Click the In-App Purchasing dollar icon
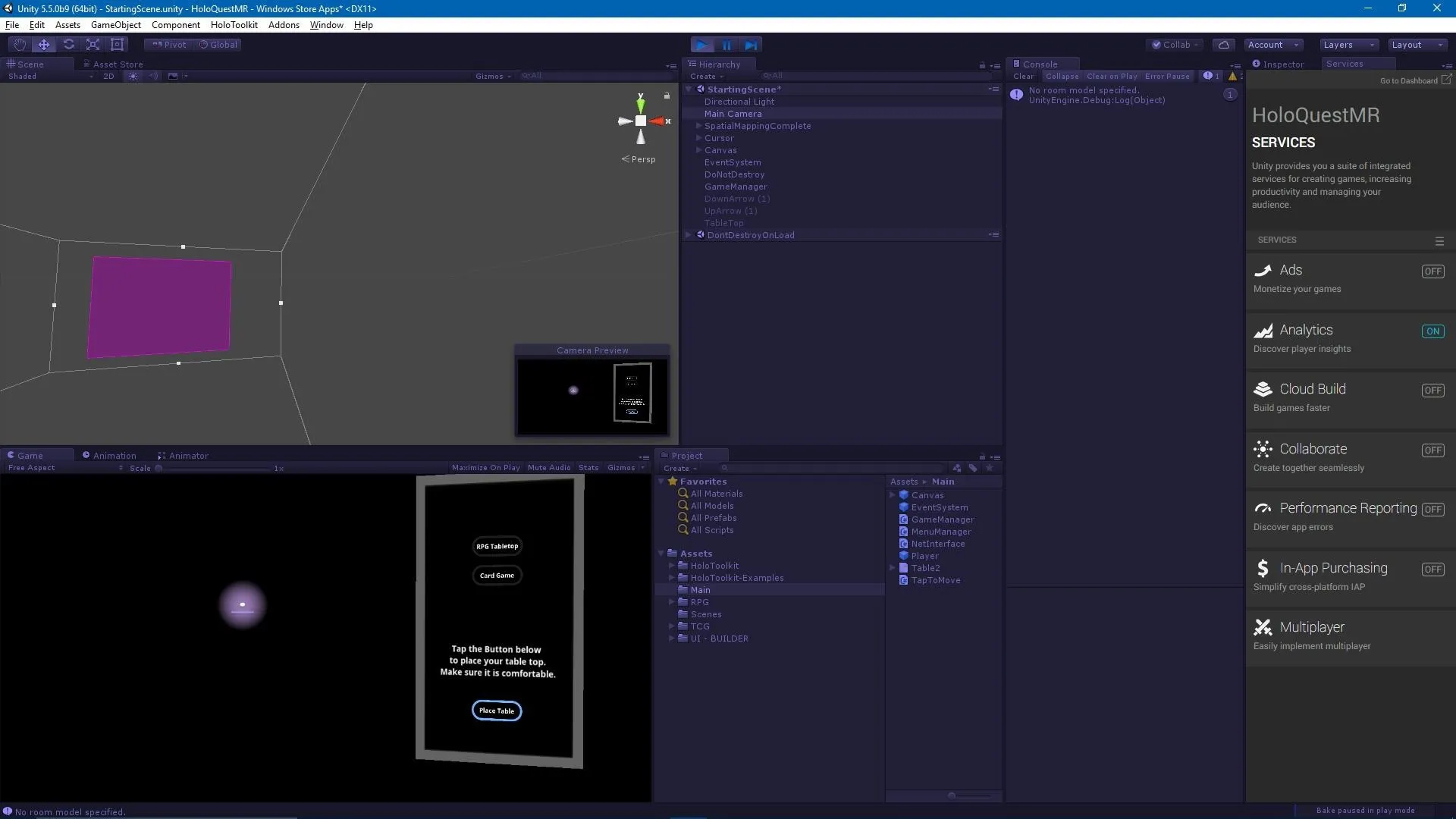This screenshot has width=1456, height=819. [1263, 568]
